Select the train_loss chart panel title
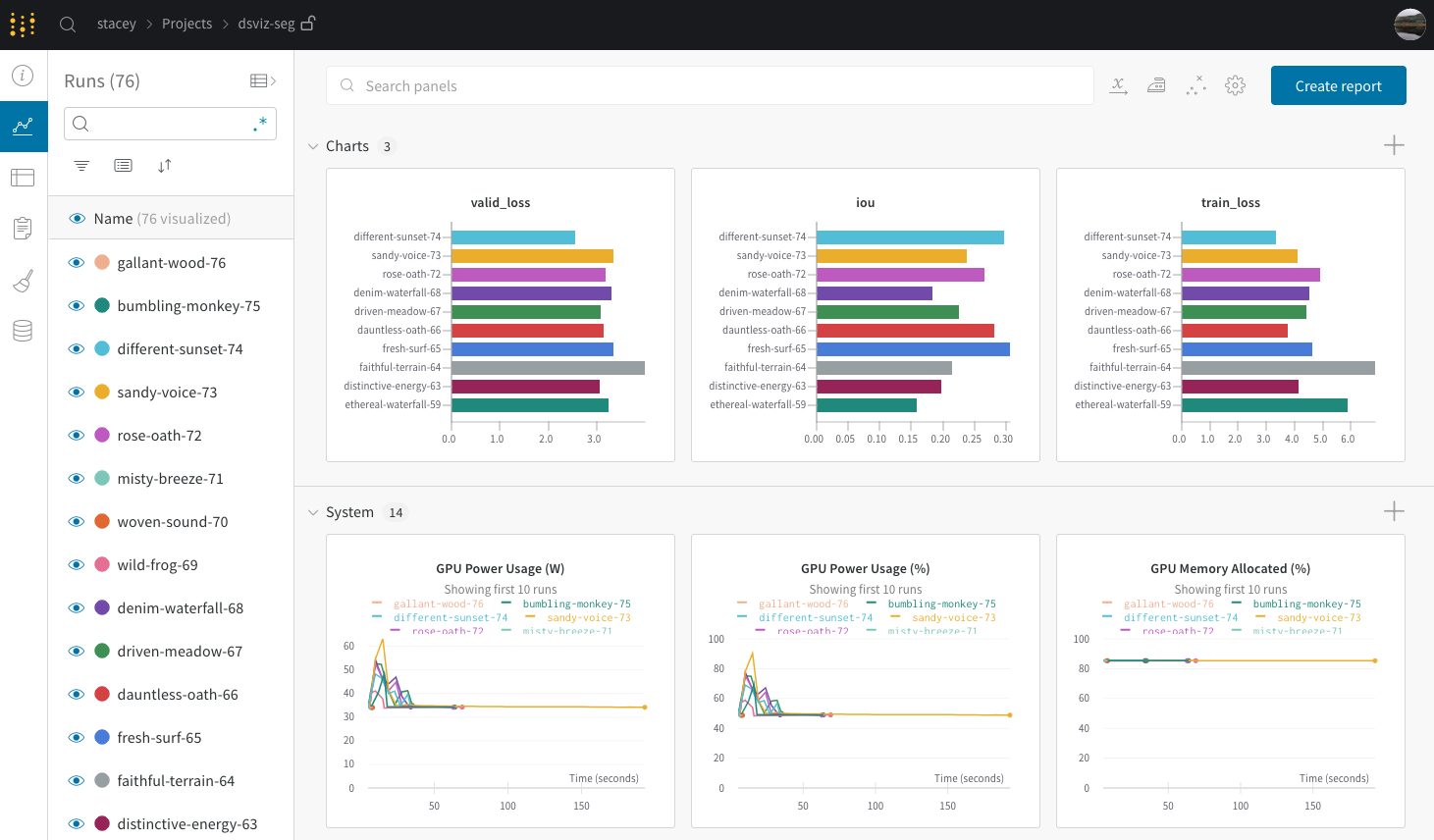 (x=1231, y=203)
